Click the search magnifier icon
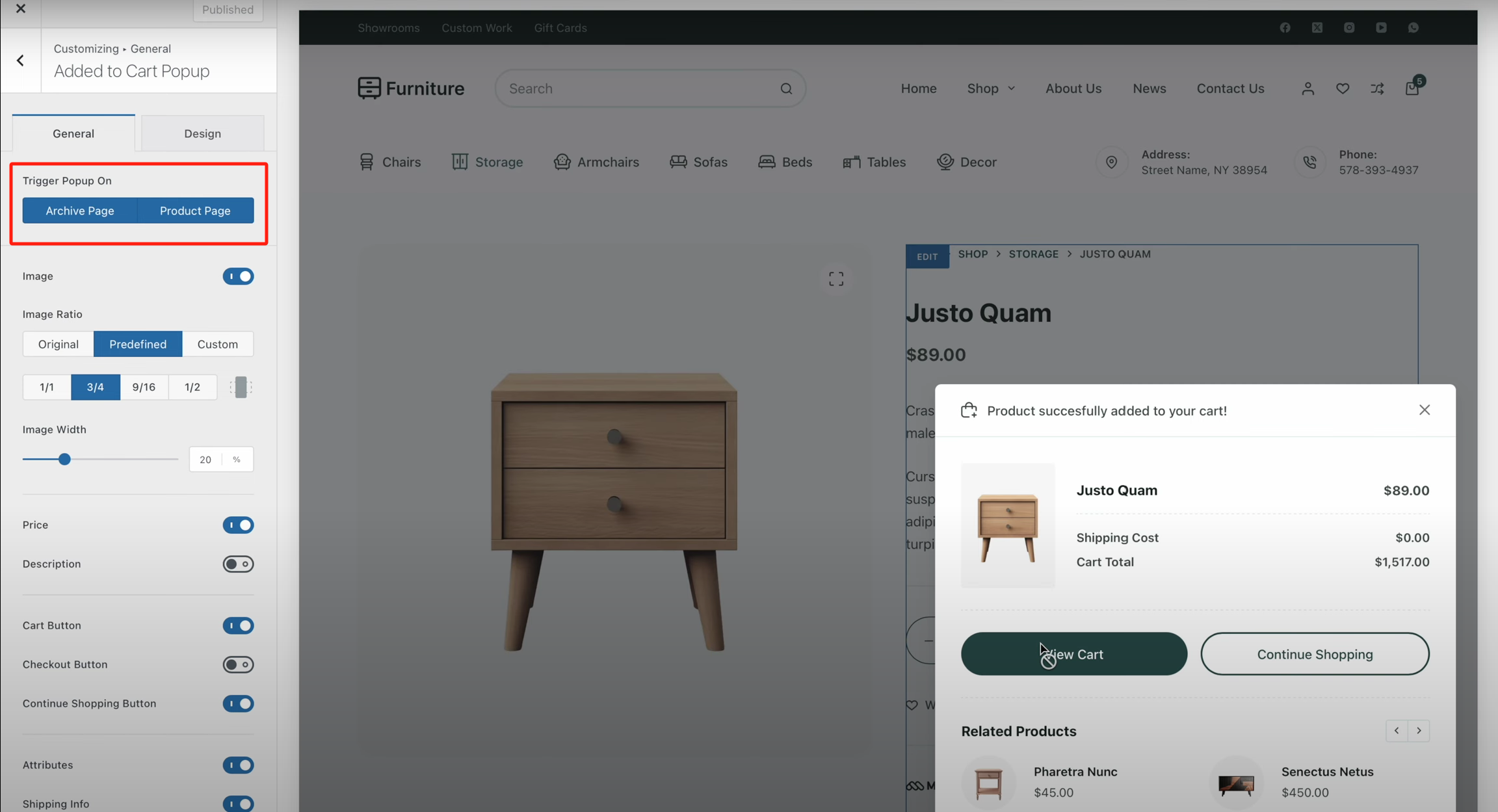Image resolution: width=1498 pixels, height=812 pixels. tap(786, 88)
